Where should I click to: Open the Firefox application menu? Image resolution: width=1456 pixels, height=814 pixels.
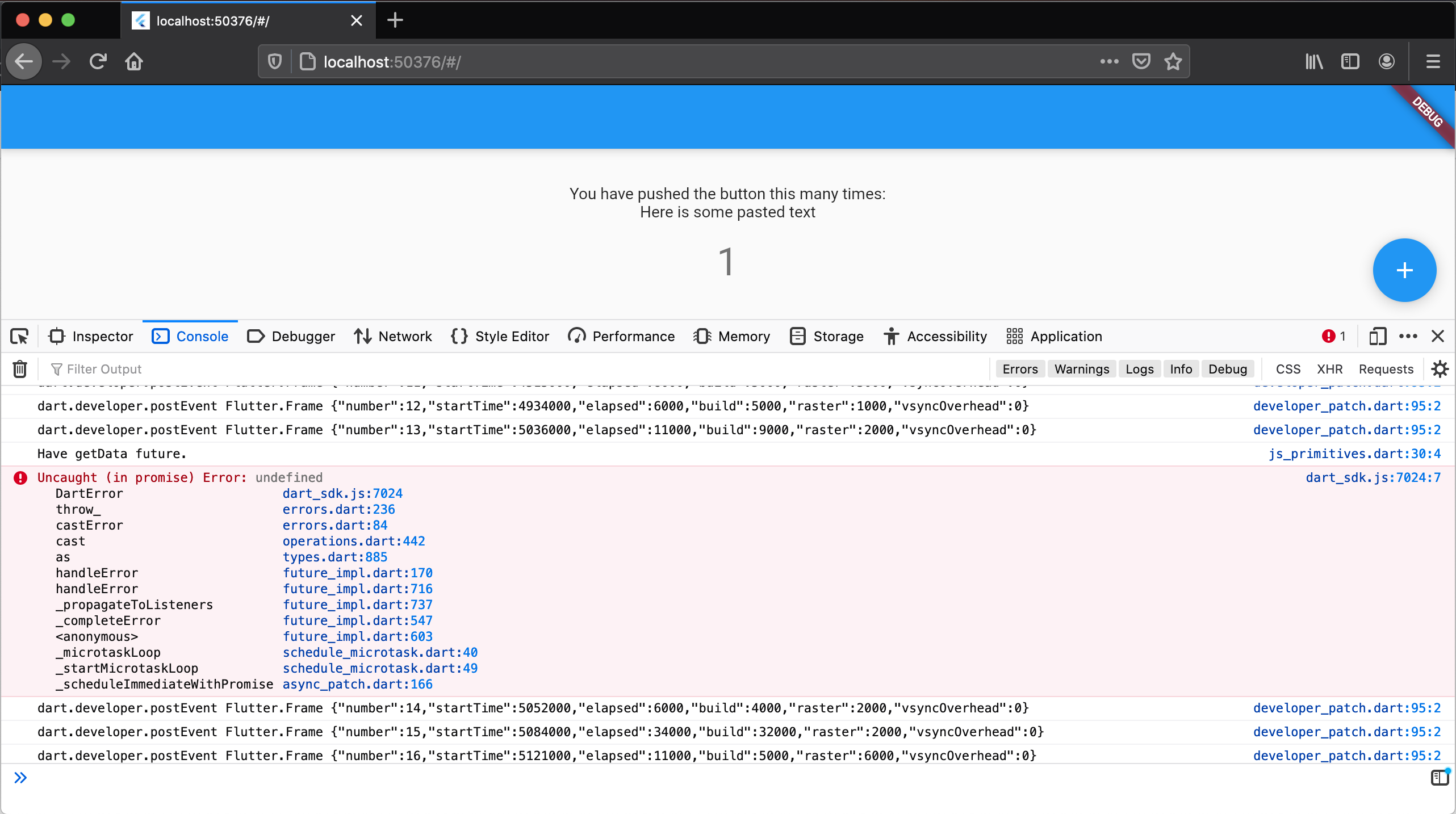1432,61
